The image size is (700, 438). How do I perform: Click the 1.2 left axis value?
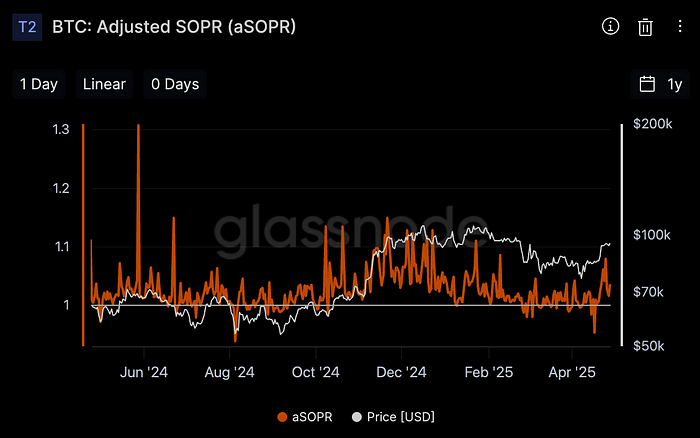coord(61,188)
